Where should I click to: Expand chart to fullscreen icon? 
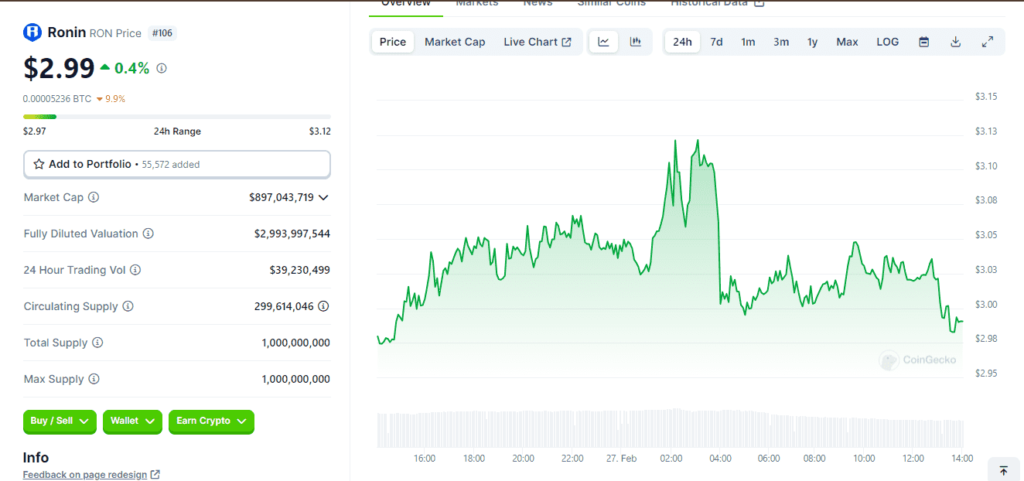[x=987, y=42]
